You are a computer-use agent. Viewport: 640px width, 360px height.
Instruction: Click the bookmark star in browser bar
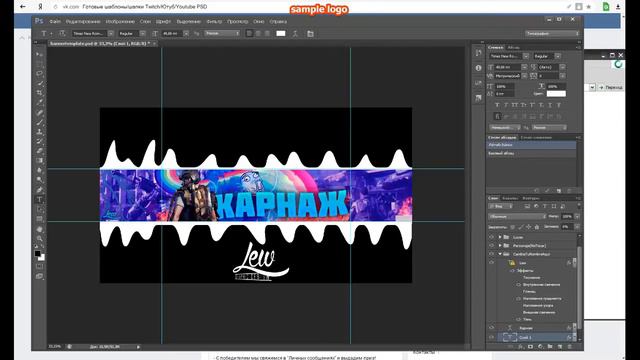pyautogui.click(x=589, y=7)
